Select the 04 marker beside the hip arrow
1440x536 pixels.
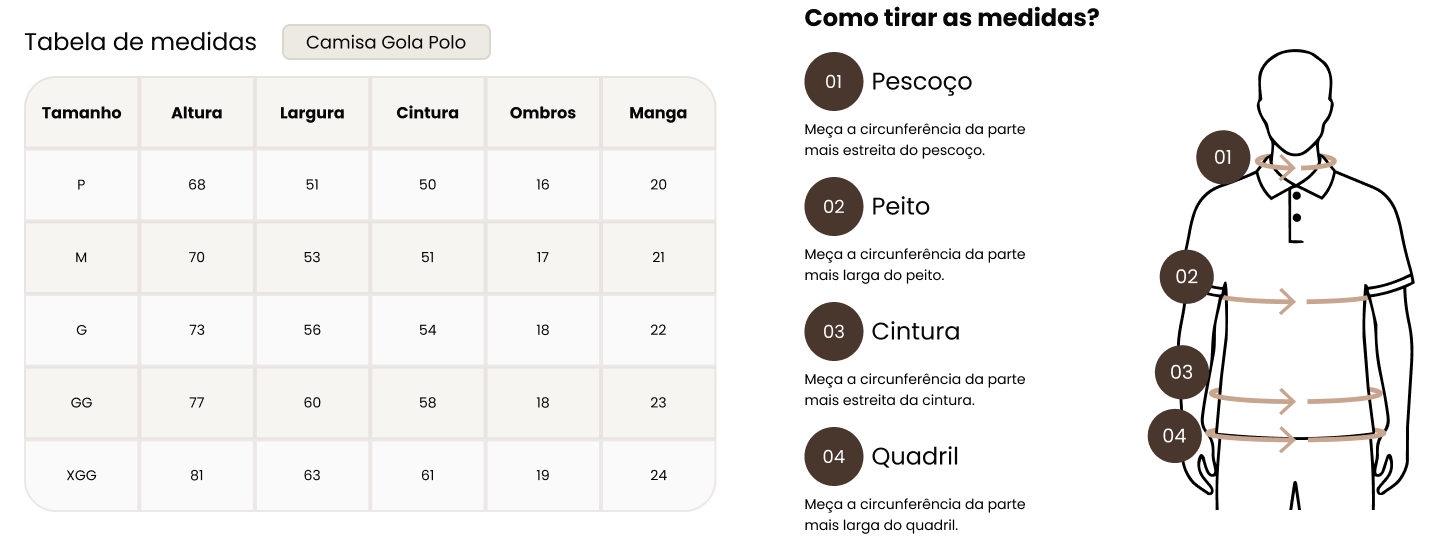point(1174,435)
